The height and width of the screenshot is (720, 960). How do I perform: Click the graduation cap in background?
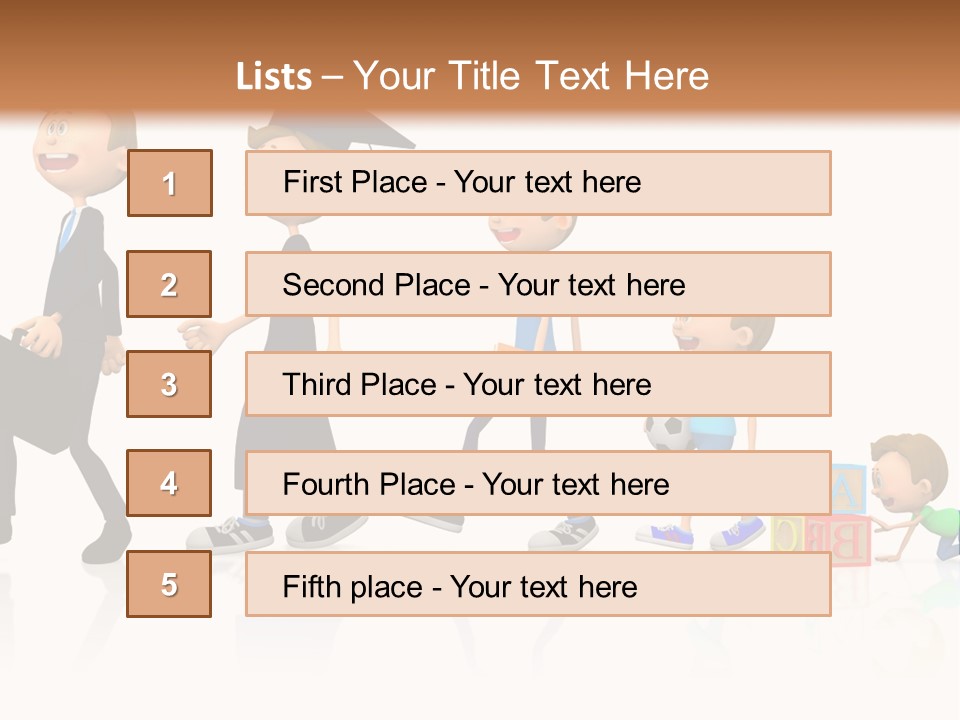[372, 129]
